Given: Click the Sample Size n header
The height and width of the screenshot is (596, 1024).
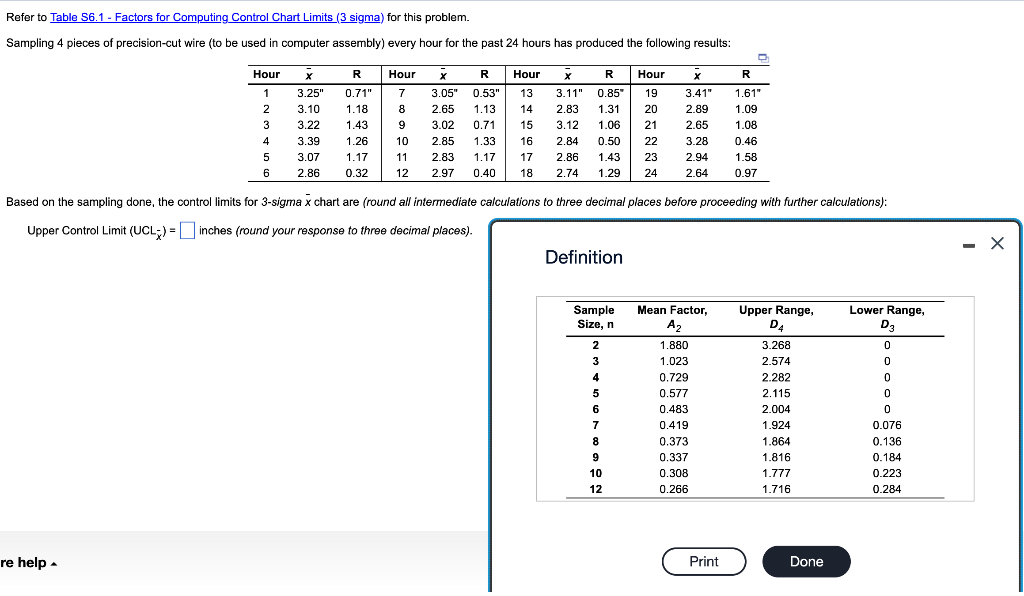Looking at the screenshot, I should [x=593, y=315].
